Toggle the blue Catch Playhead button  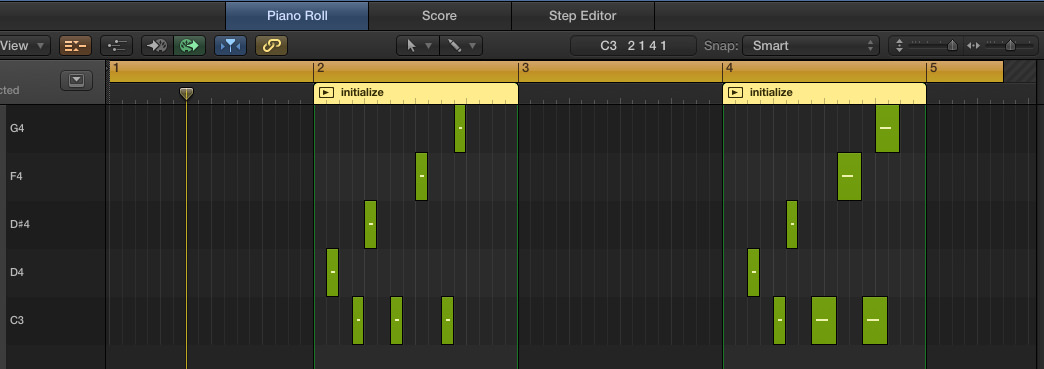[x=230, y=45]
